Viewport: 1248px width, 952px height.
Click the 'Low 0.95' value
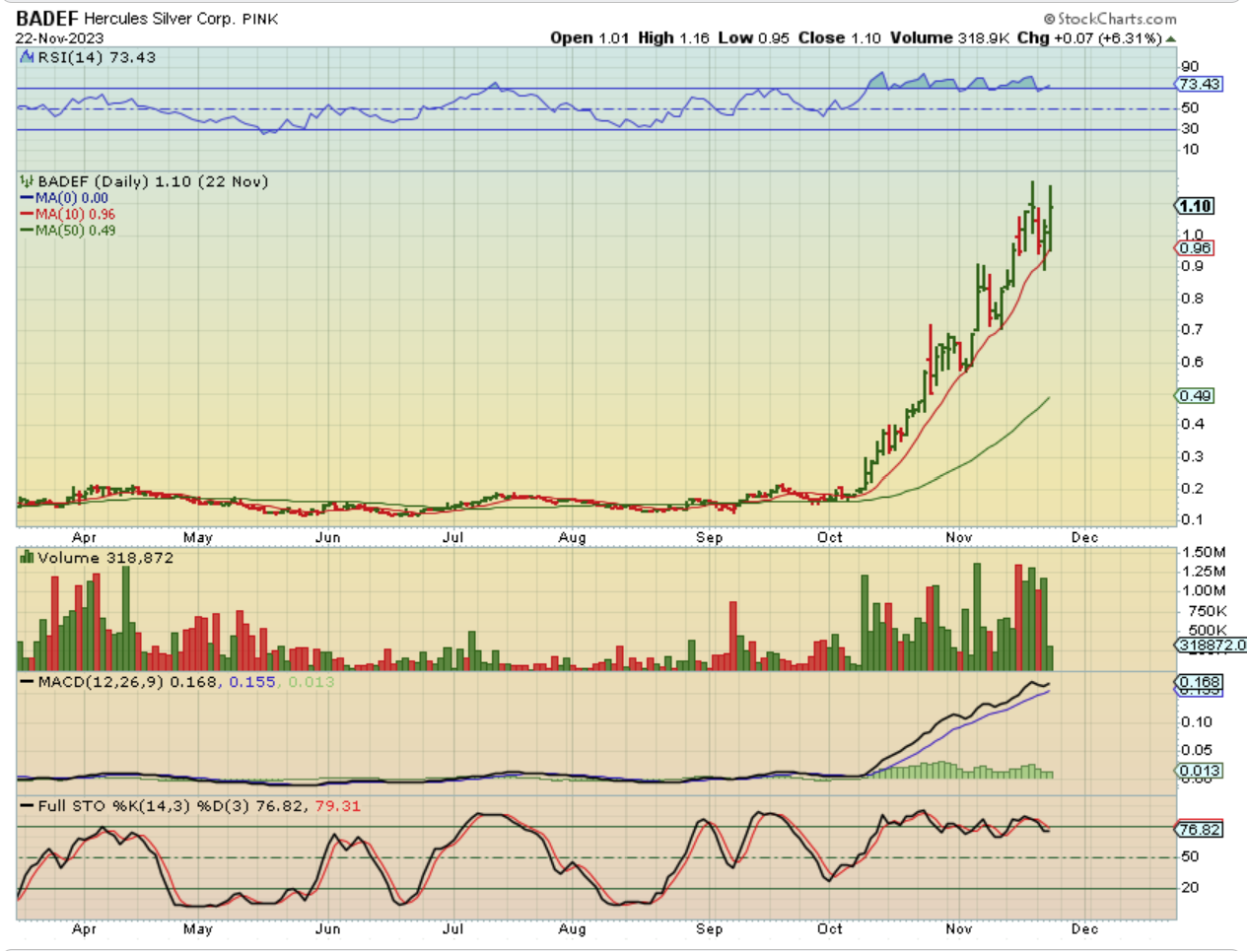pyautogui.click(x=753, y=38)
